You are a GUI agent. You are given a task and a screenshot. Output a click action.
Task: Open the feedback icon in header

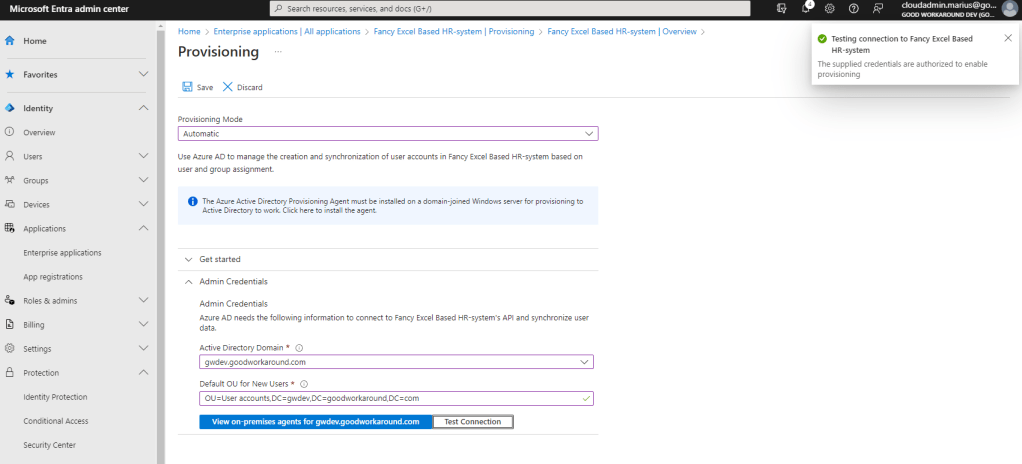tap(877, 8)
